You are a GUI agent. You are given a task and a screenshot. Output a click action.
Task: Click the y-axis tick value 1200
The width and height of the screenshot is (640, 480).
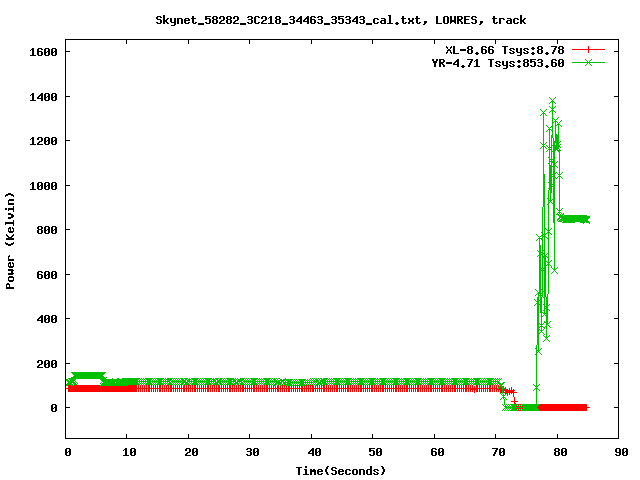43,141
